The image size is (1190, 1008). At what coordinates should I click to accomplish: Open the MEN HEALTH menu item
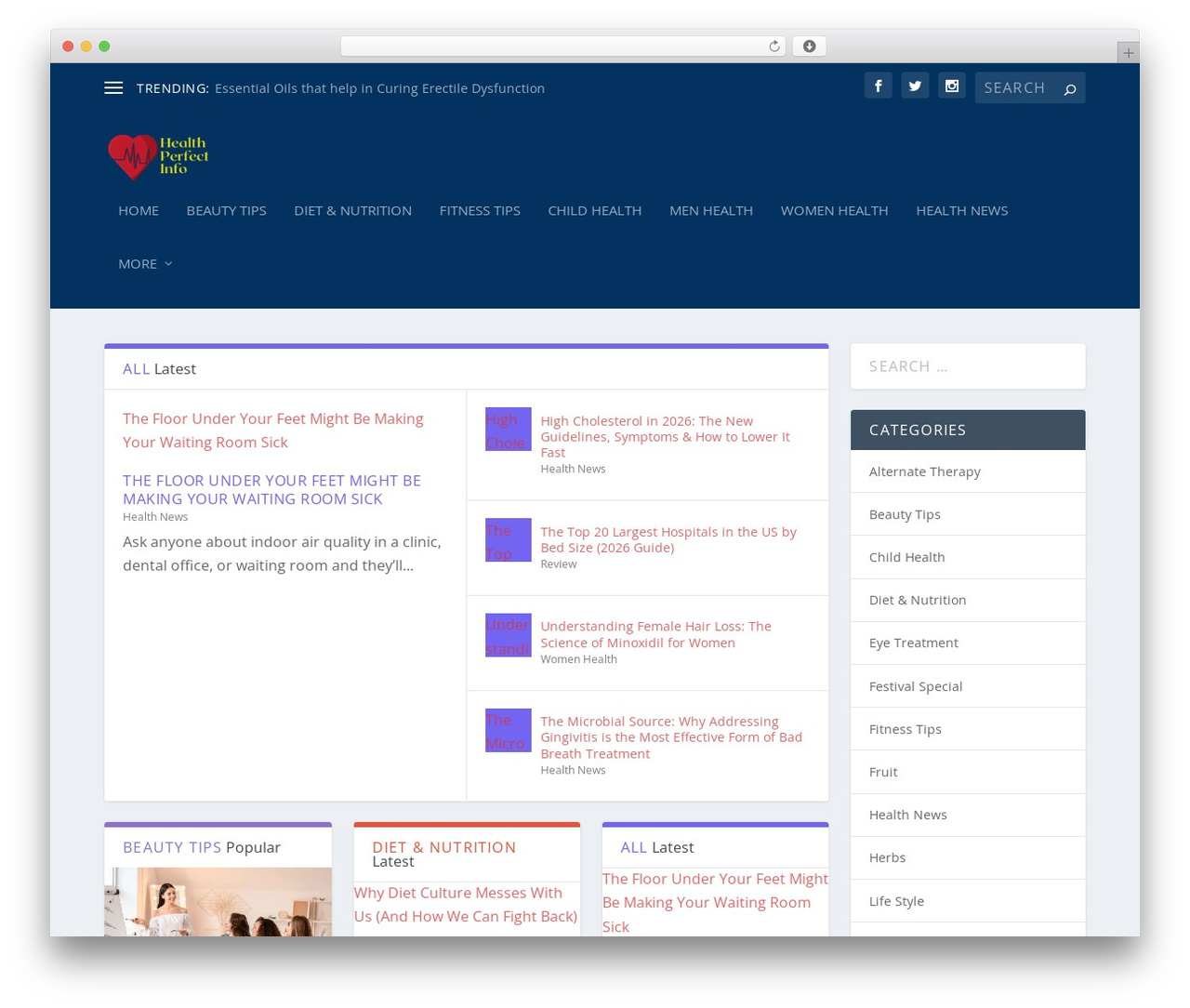pyautogui.click(x=711, y=210)
